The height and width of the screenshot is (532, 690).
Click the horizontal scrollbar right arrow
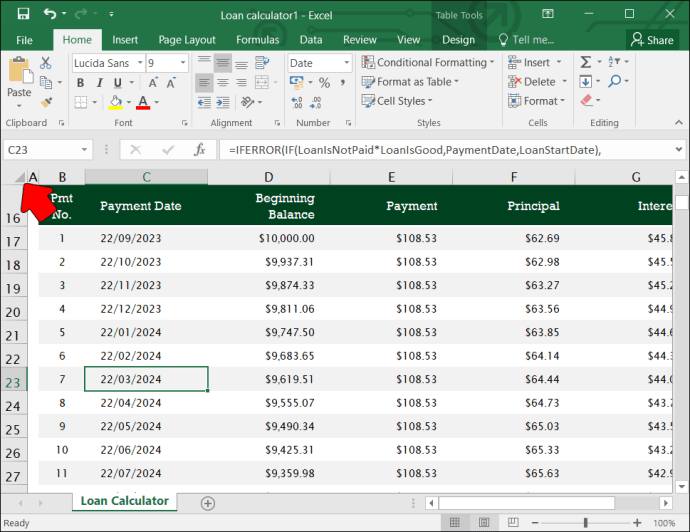(666, 503)
